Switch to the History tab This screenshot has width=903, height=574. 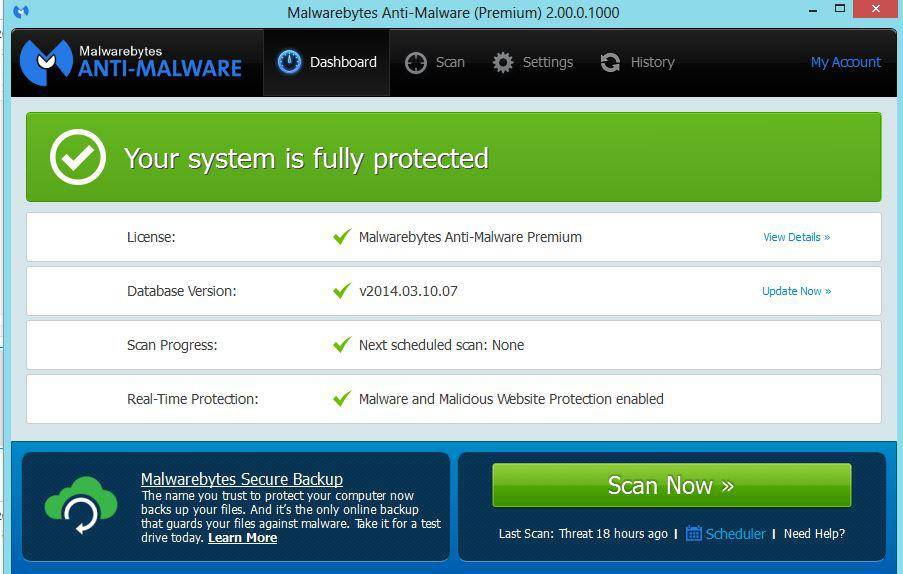pos(638,62)
